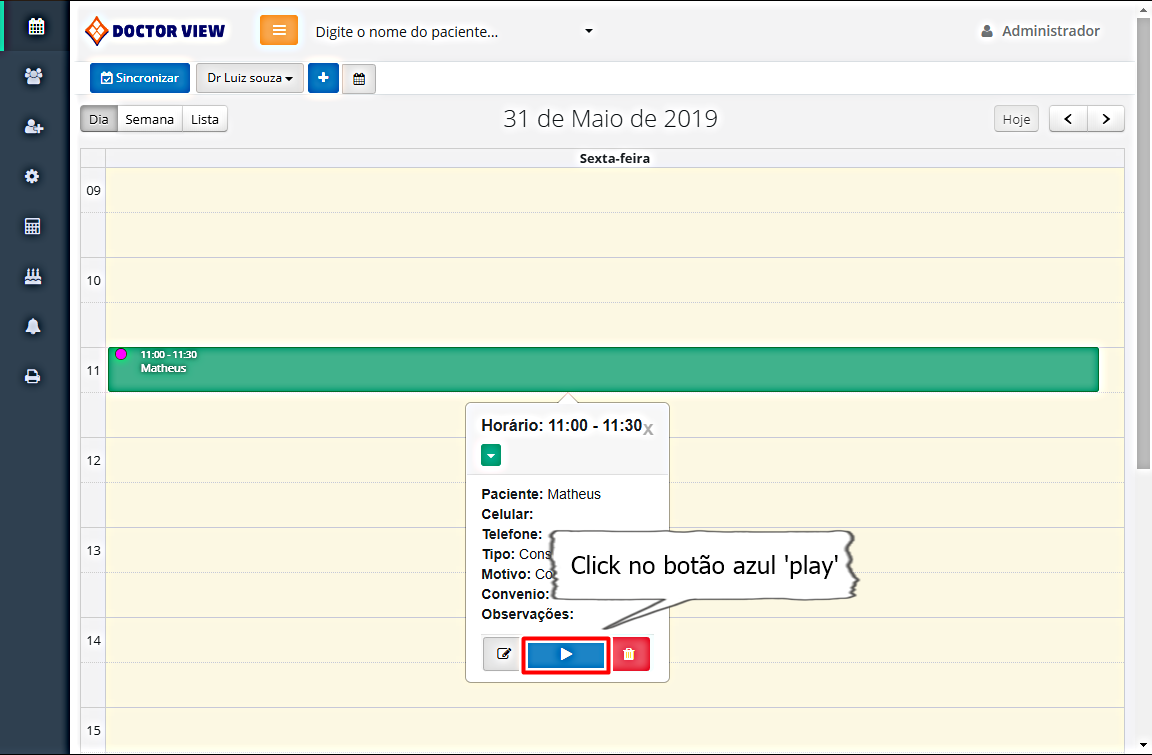Click the printer icon in sidebar

(x=33, y=377)
